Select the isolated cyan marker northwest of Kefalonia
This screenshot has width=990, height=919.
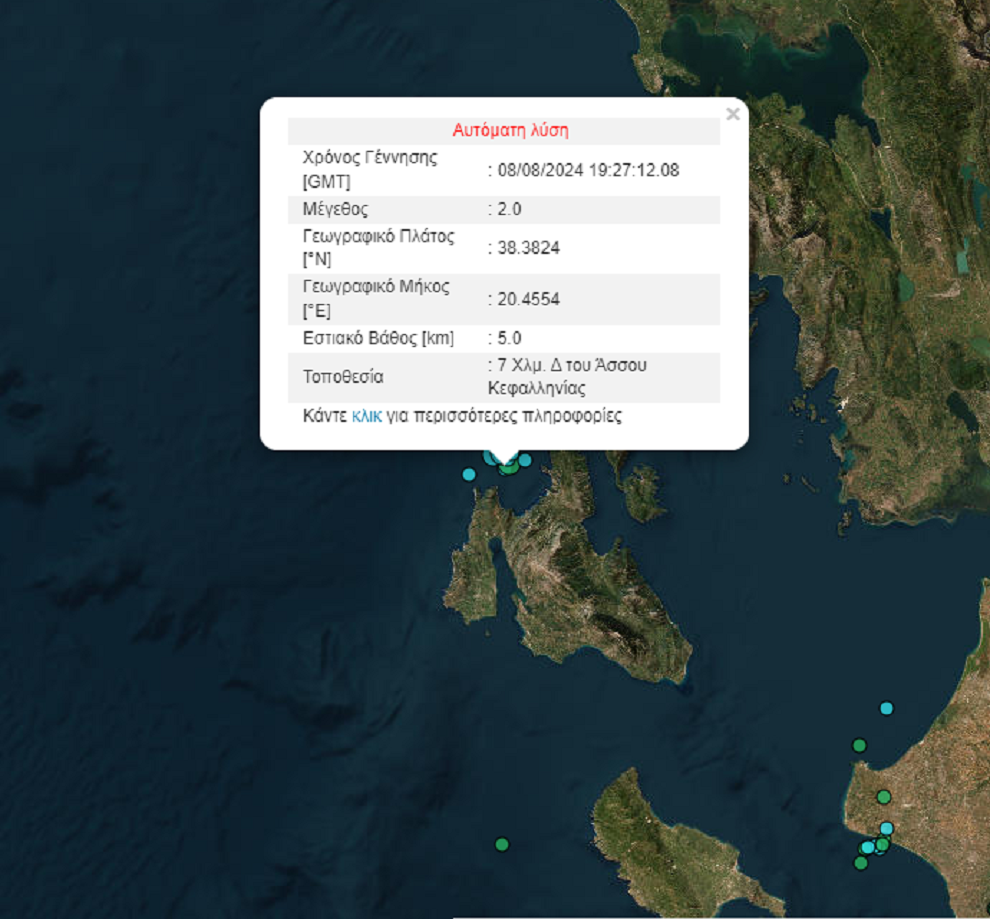point(468,474)
